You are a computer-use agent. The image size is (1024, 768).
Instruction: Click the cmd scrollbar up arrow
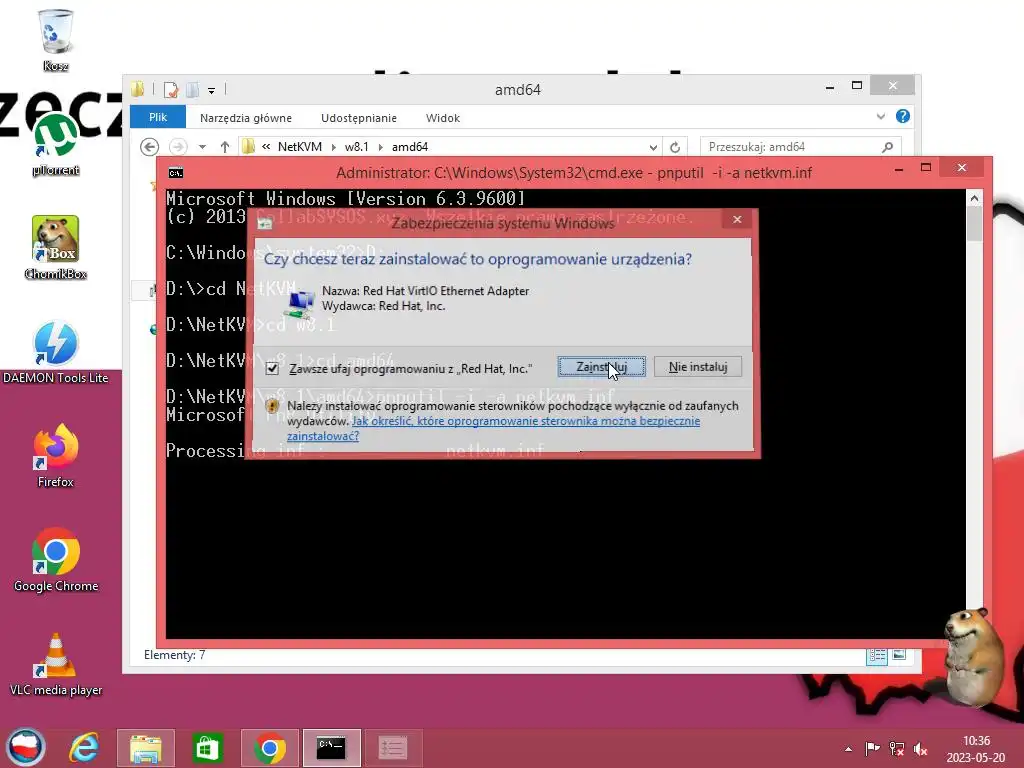(974, 198)
